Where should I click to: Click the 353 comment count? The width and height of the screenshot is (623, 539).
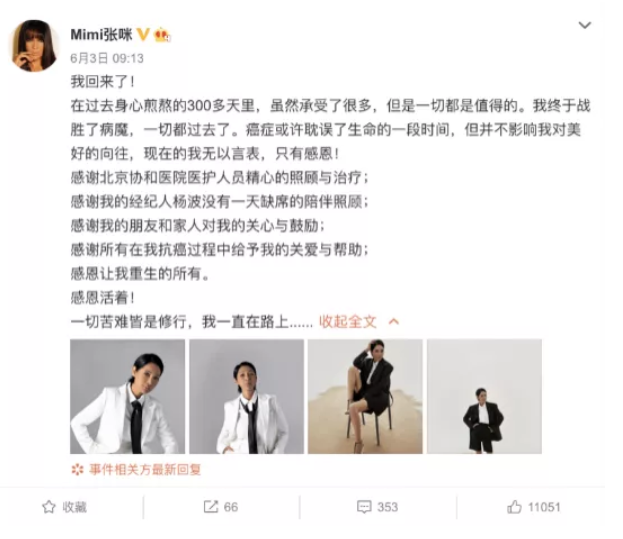click(x=387, y=507)
